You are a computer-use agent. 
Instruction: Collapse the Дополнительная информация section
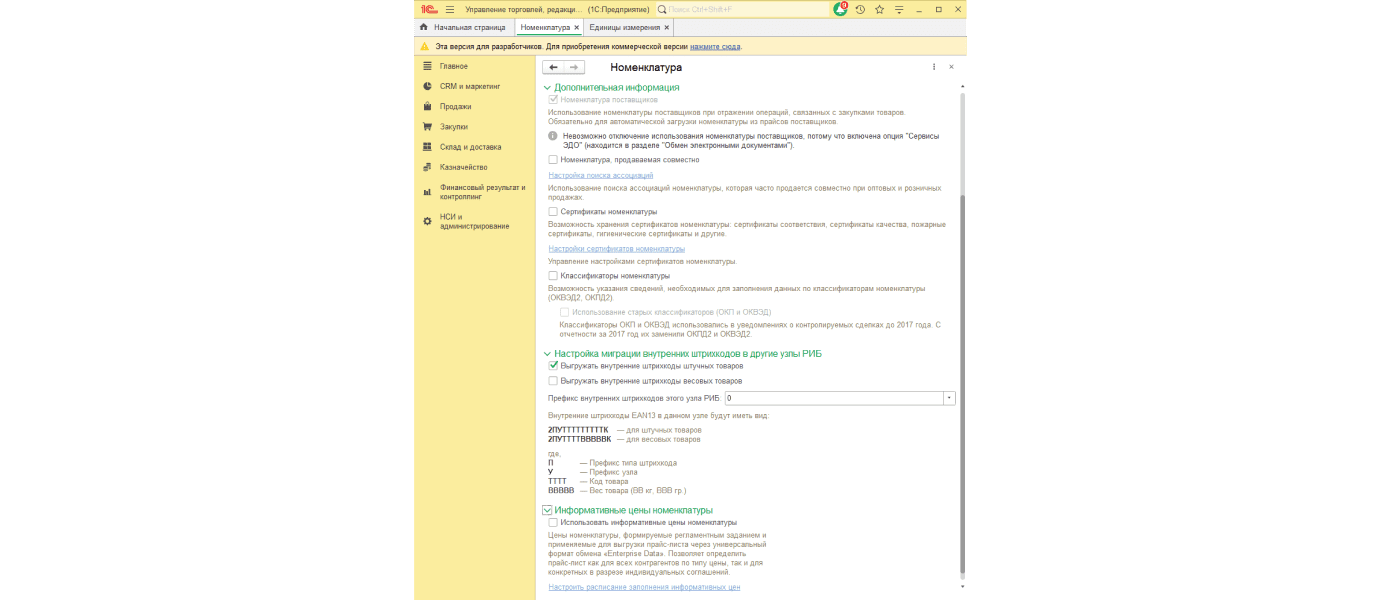click(547, 88)
